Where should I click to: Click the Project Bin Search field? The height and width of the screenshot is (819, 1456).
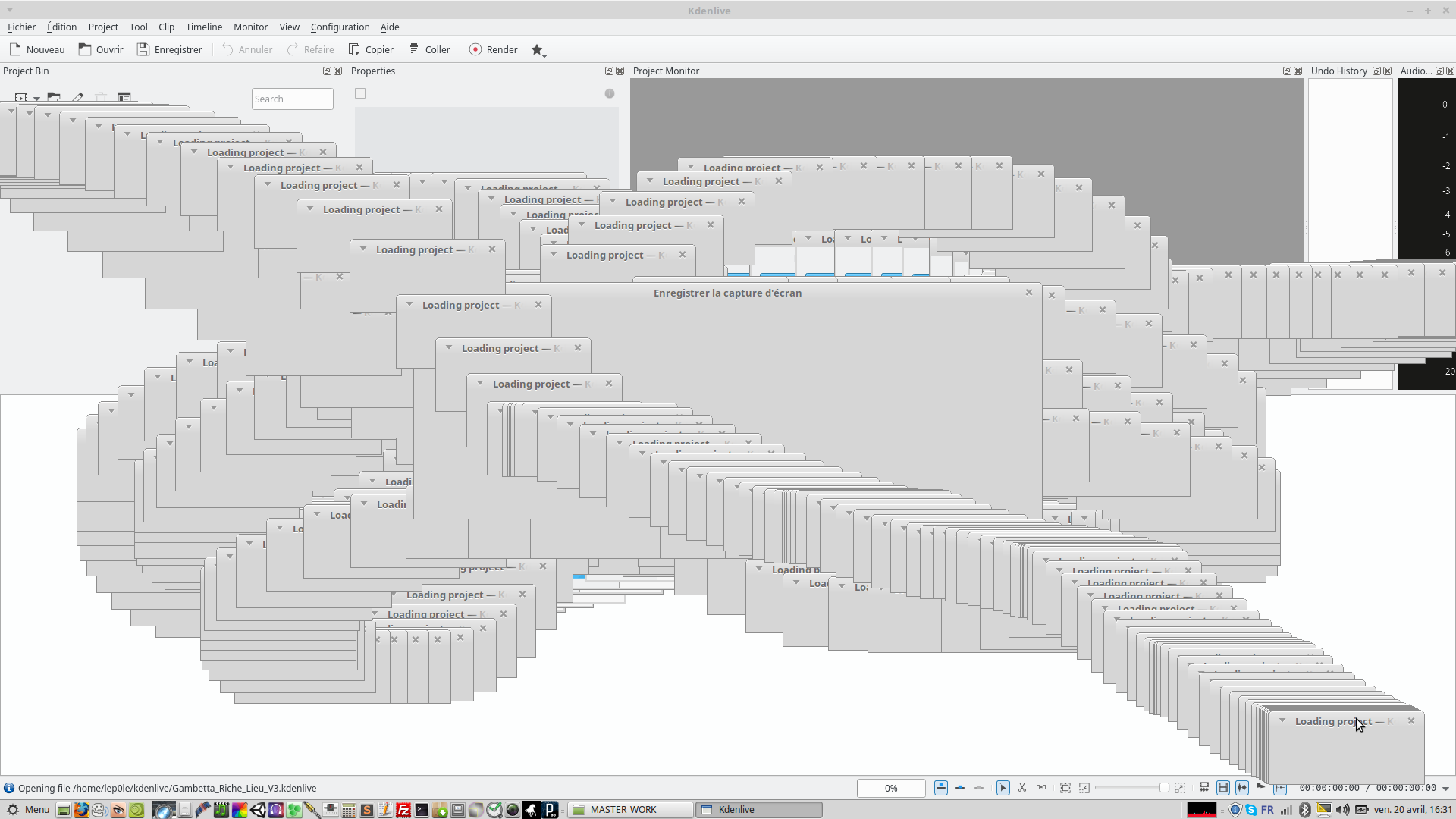(x=292, y=99)
